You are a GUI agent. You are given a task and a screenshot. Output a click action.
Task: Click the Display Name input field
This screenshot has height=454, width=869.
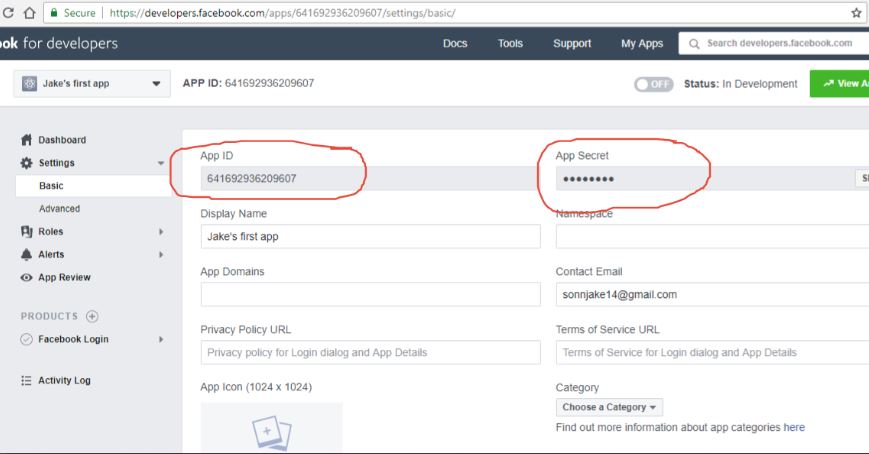click(370, 236)
